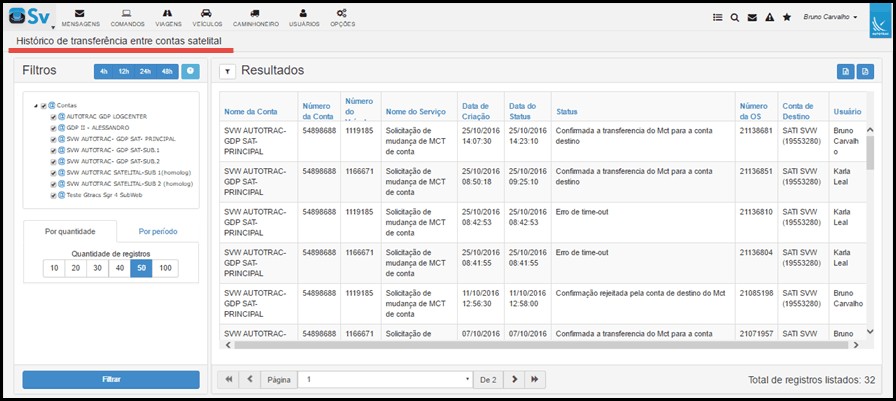Open the list icon in top bar
Viewport: 896px width, 401px height.
[x=718, y=17]
